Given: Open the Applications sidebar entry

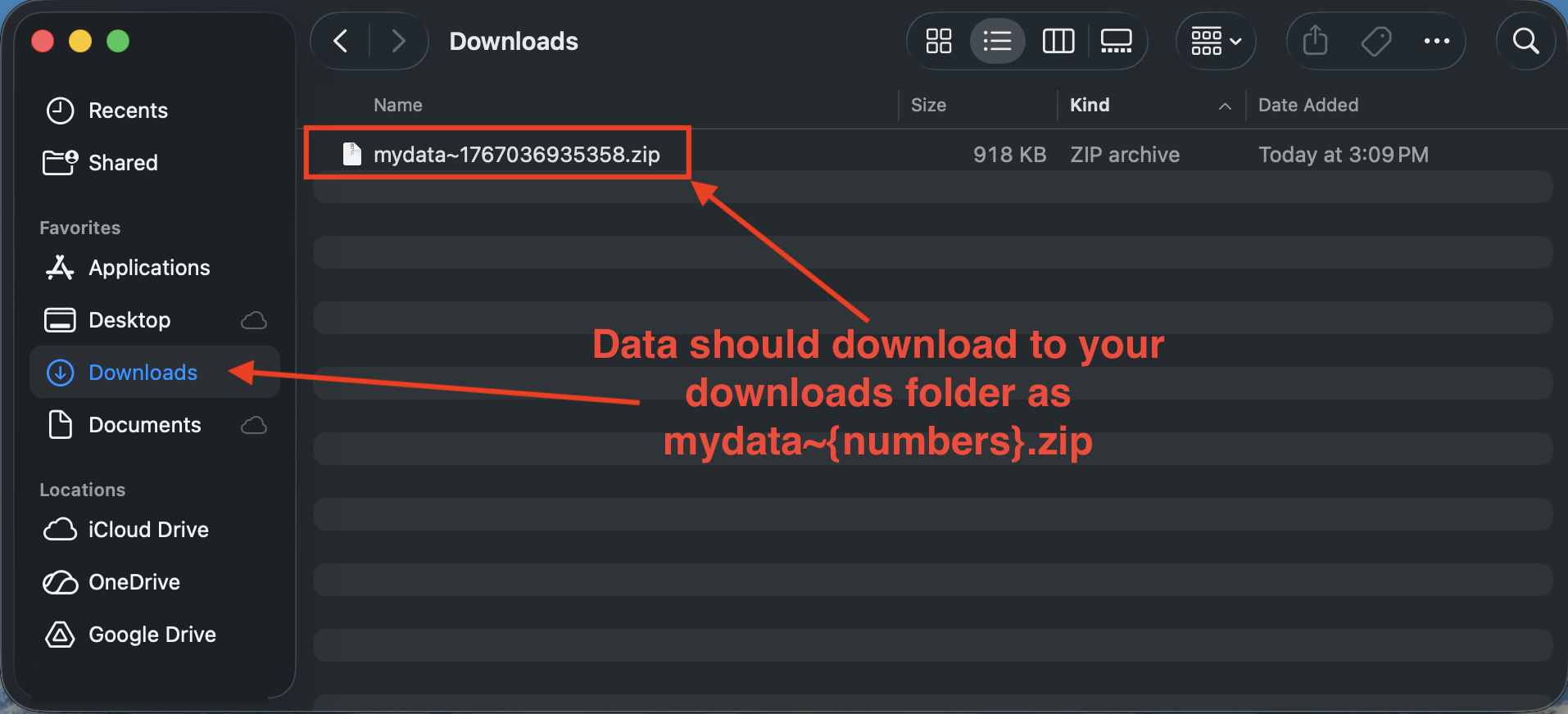Looking at the screenshot, I should [x=148, y=268].
